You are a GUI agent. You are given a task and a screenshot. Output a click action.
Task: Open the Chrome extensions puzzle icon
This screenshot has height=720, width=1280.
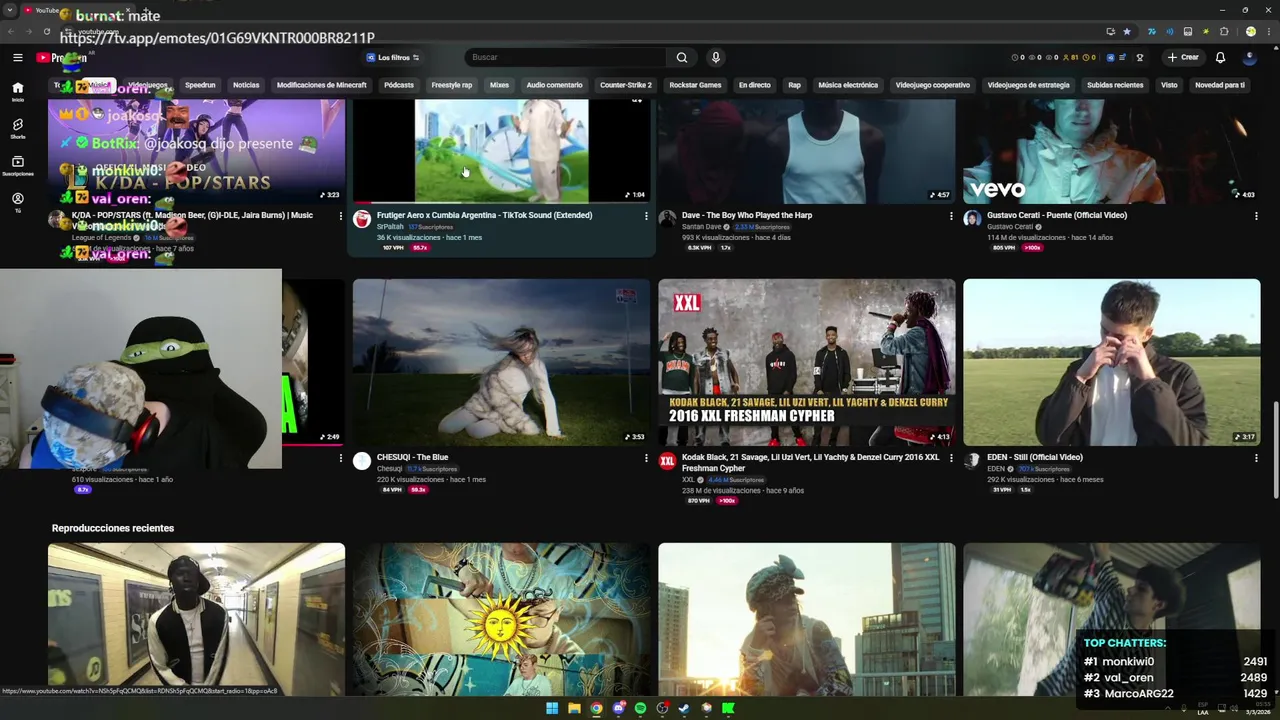pyautogui.click(x=1223, y=31)
